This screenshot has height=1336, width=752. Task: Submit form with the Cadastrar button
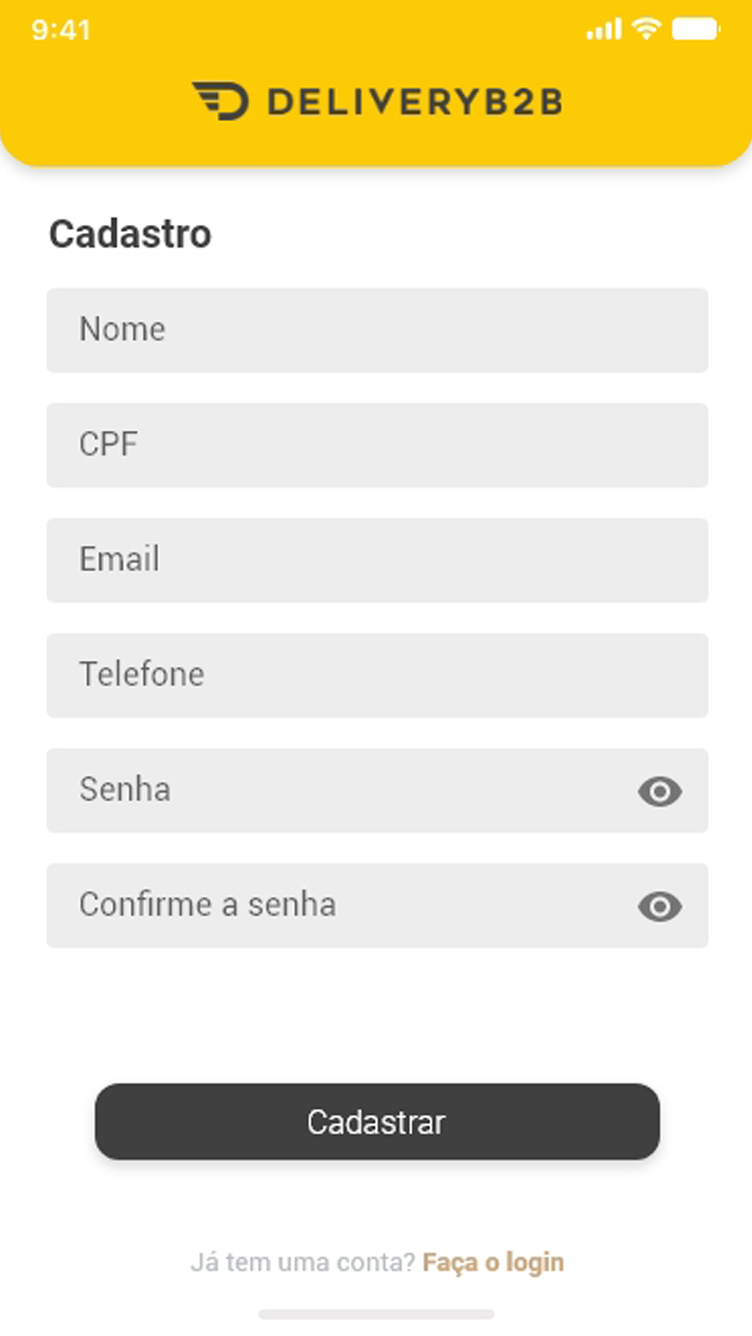[x=377, y=1121]
